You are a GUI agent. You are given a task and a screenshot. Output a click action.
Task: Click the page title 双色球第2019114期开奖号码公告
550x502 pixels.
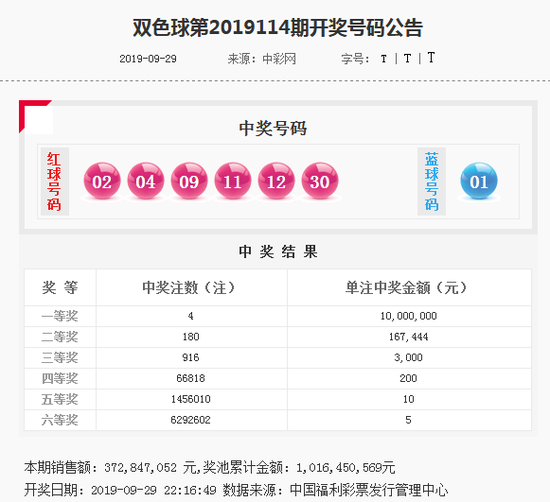[x=277, y=28]
